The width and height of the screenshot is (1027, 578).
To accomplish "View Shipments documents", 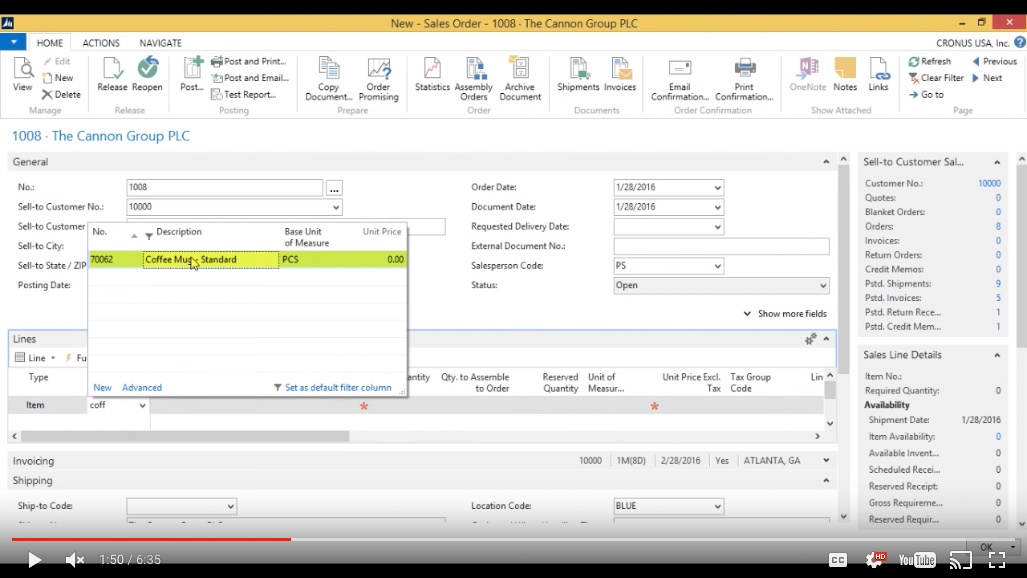I will 578,74.
